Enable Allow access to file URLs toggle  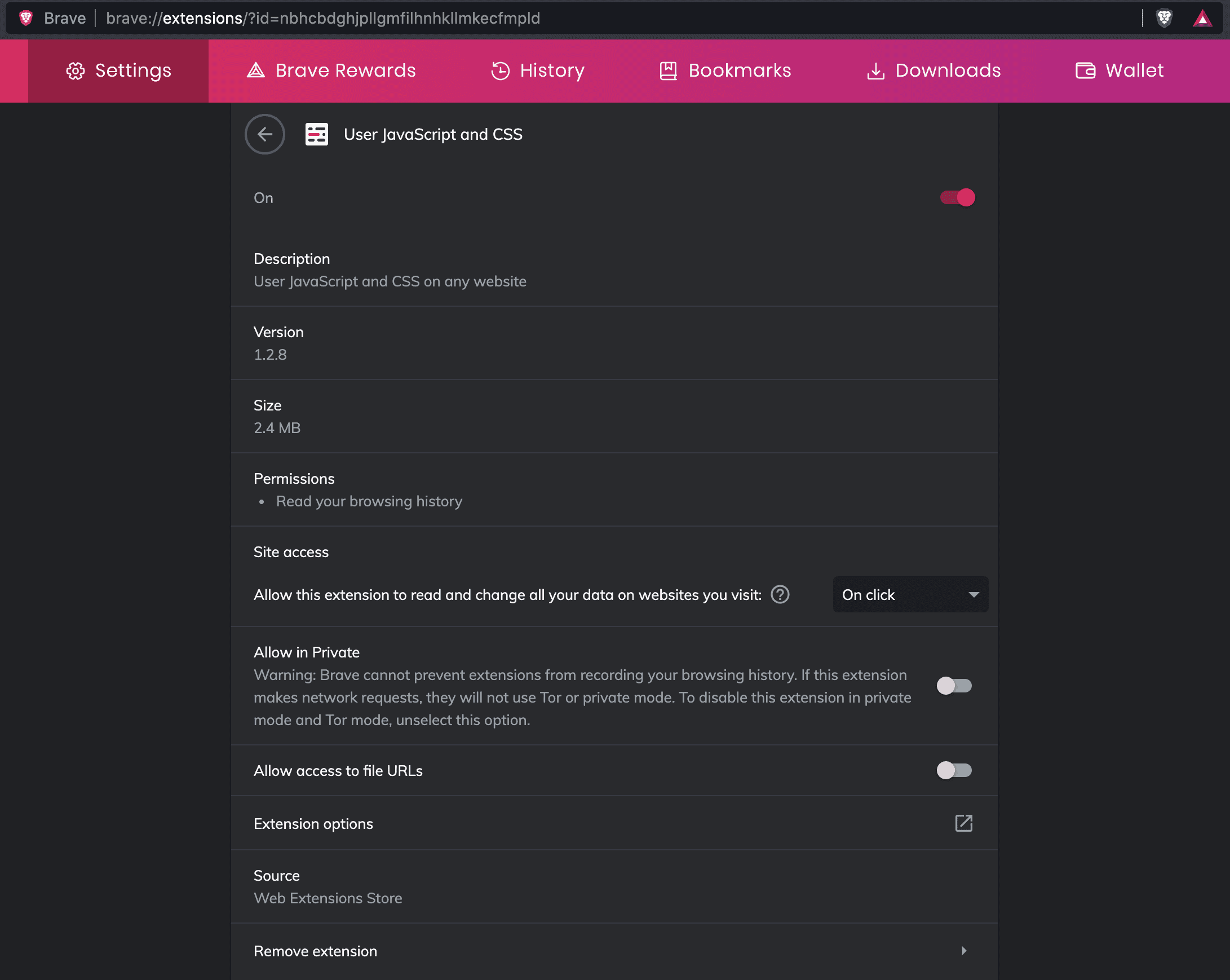point(954,771)
